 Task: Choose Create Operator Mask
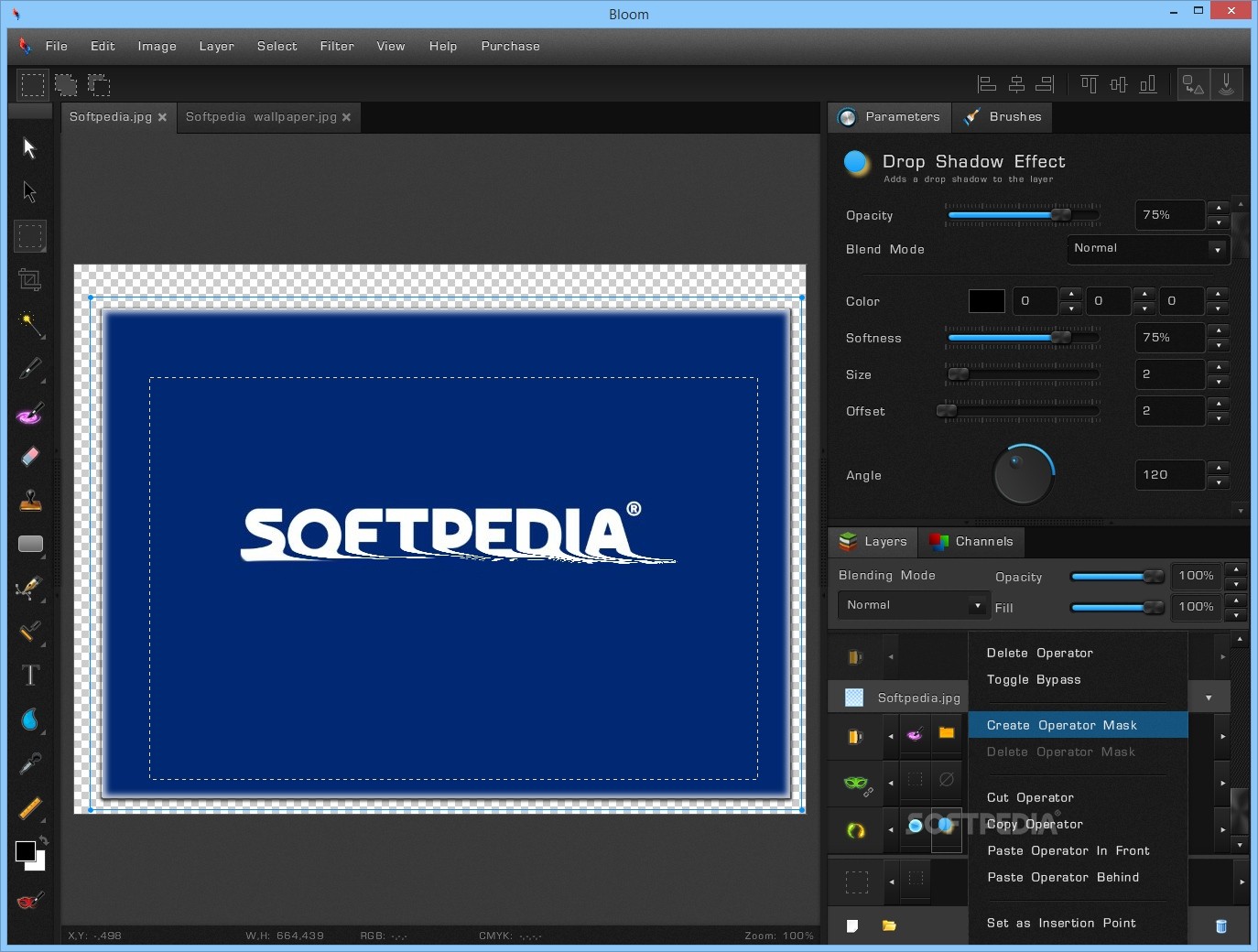click(x=1078, y=725)
